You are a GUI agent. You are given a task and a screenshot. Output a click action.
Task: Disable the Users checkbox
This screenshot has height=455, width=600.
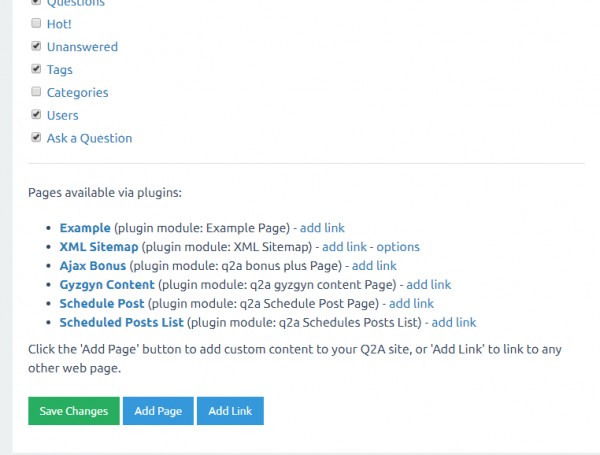click(37, 115)
